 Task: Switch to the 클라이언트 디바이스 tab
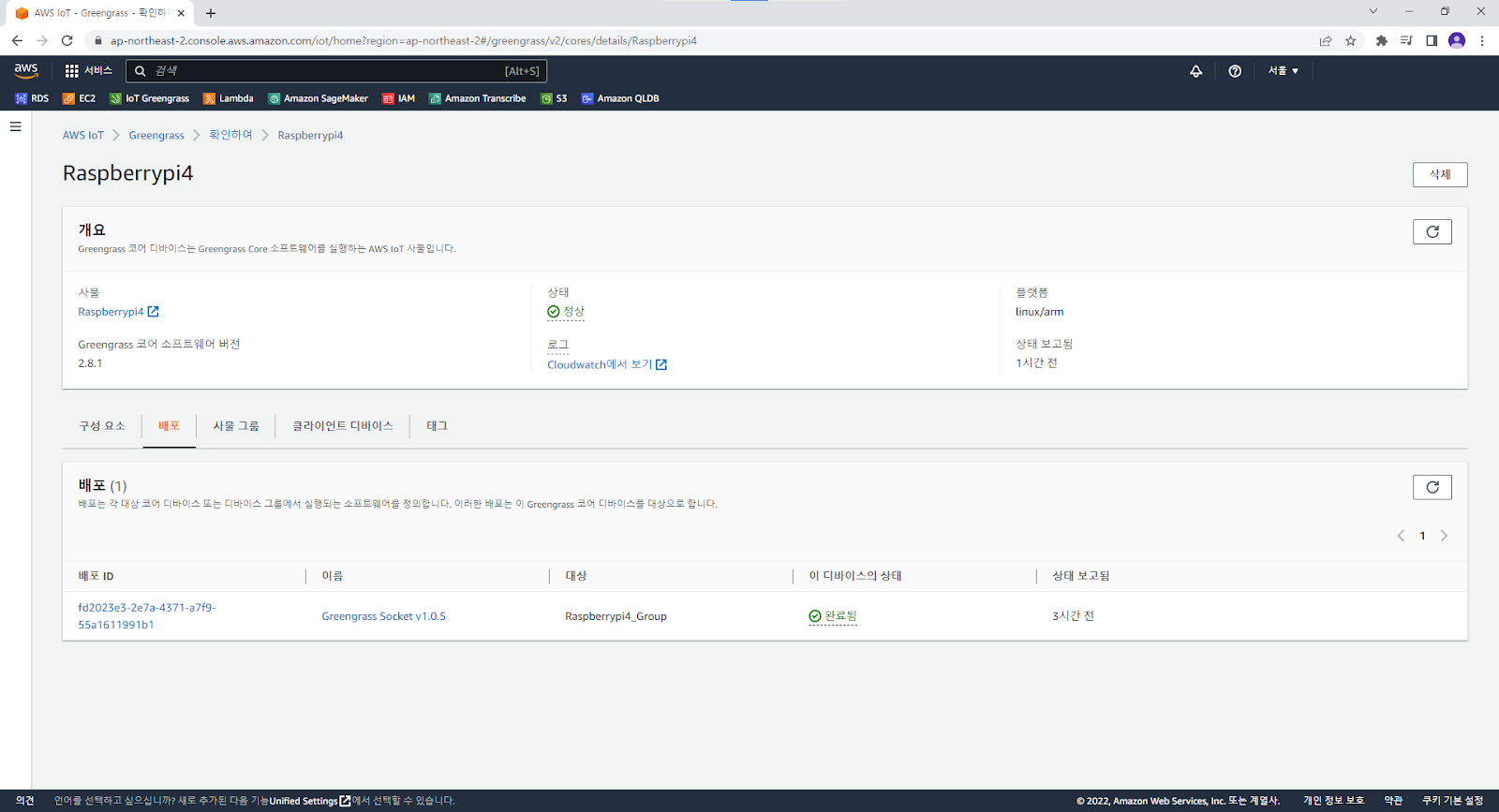(x=343, y=426)
